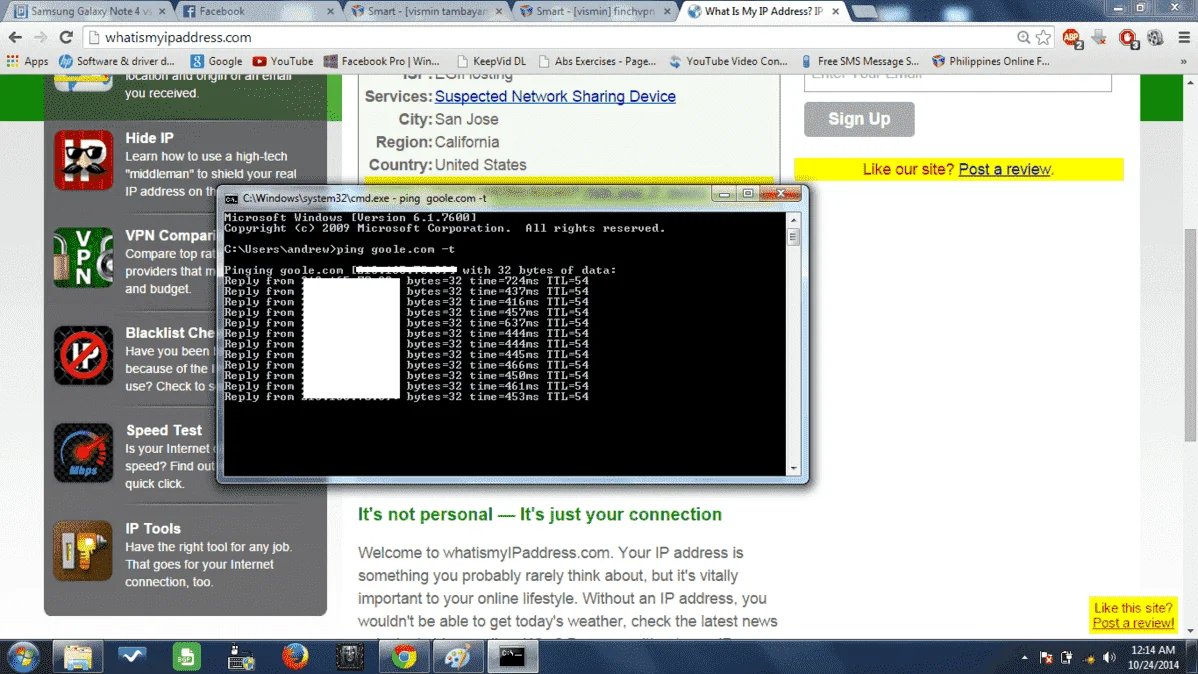Click the volume speaker tray icon
The height and width of the screenshot is (674, 1198).
pyautogui.click(x=1109, y=657)
